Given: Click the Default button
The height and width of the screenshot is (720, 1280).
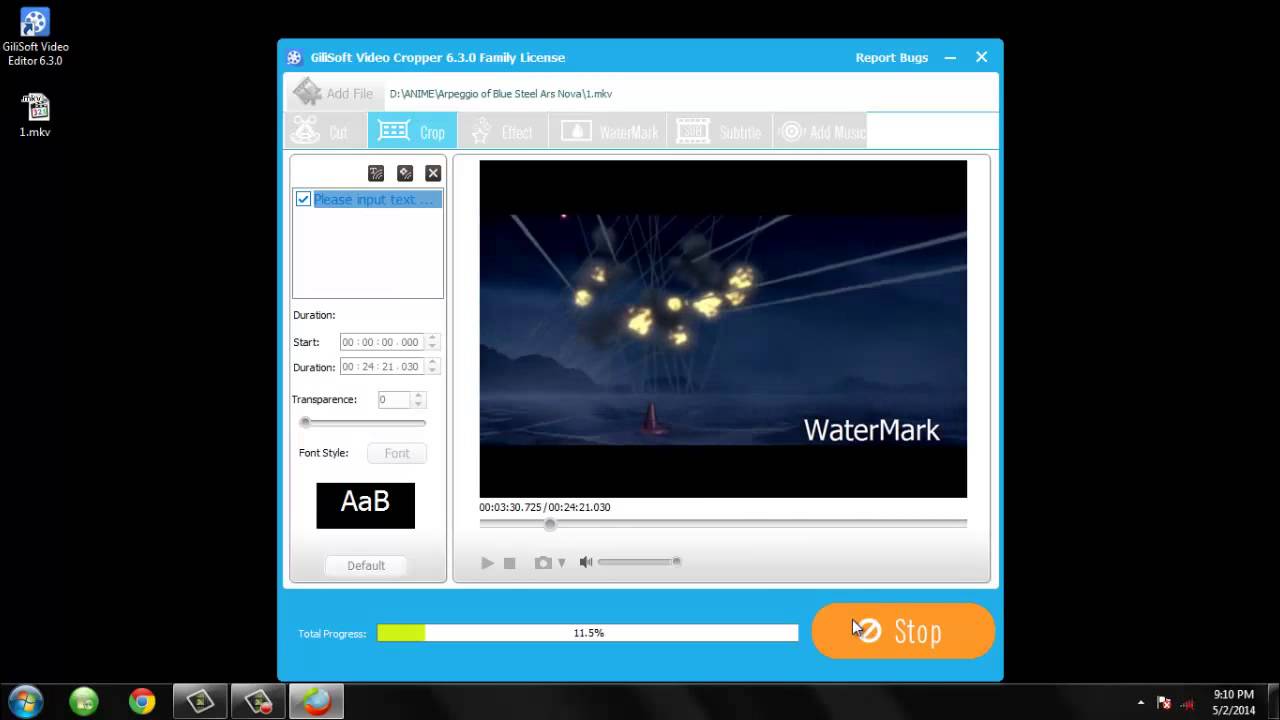Looking at the screenshot, I should pyautogui.click(x=366, y=565).
